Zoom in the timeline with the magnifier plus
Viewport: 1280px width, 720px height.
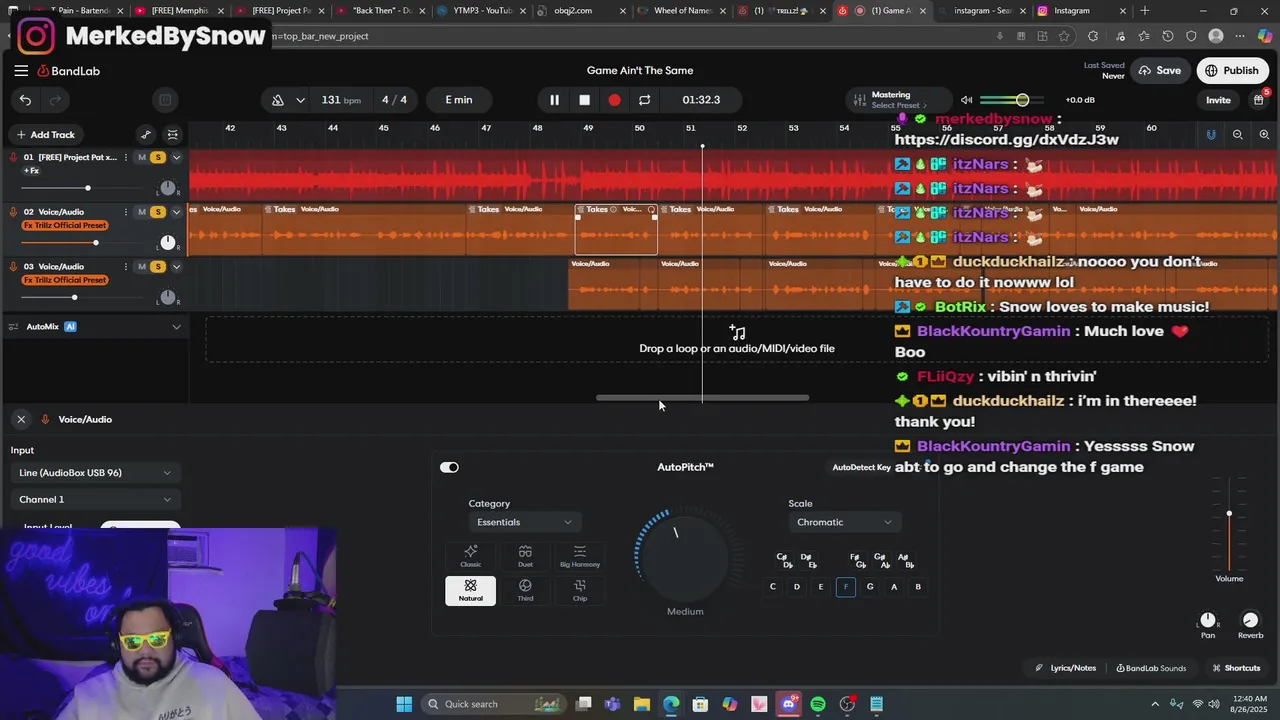click(x=1264, y=135)
